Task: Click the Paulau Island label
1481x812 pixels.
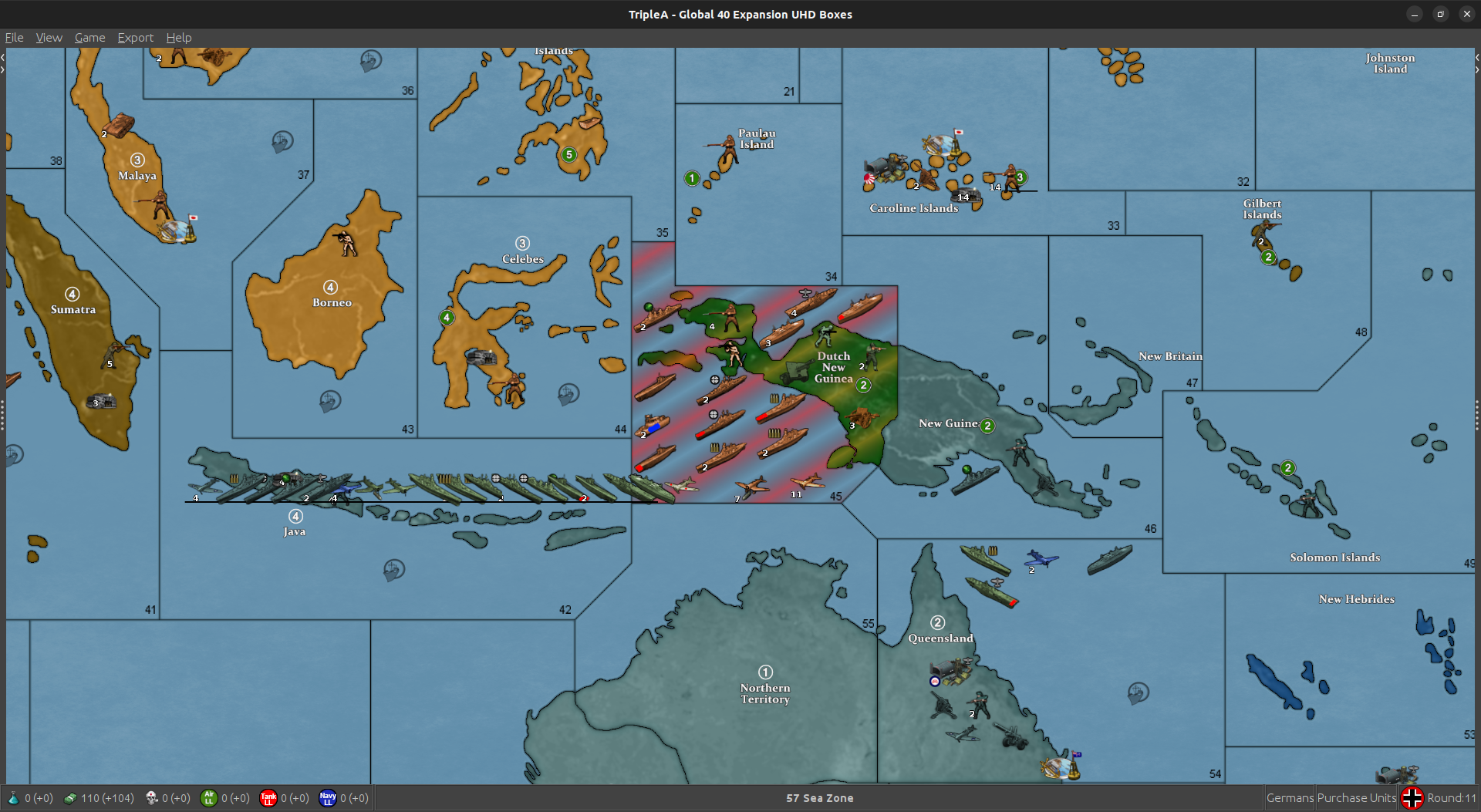Action: (757, 139)
